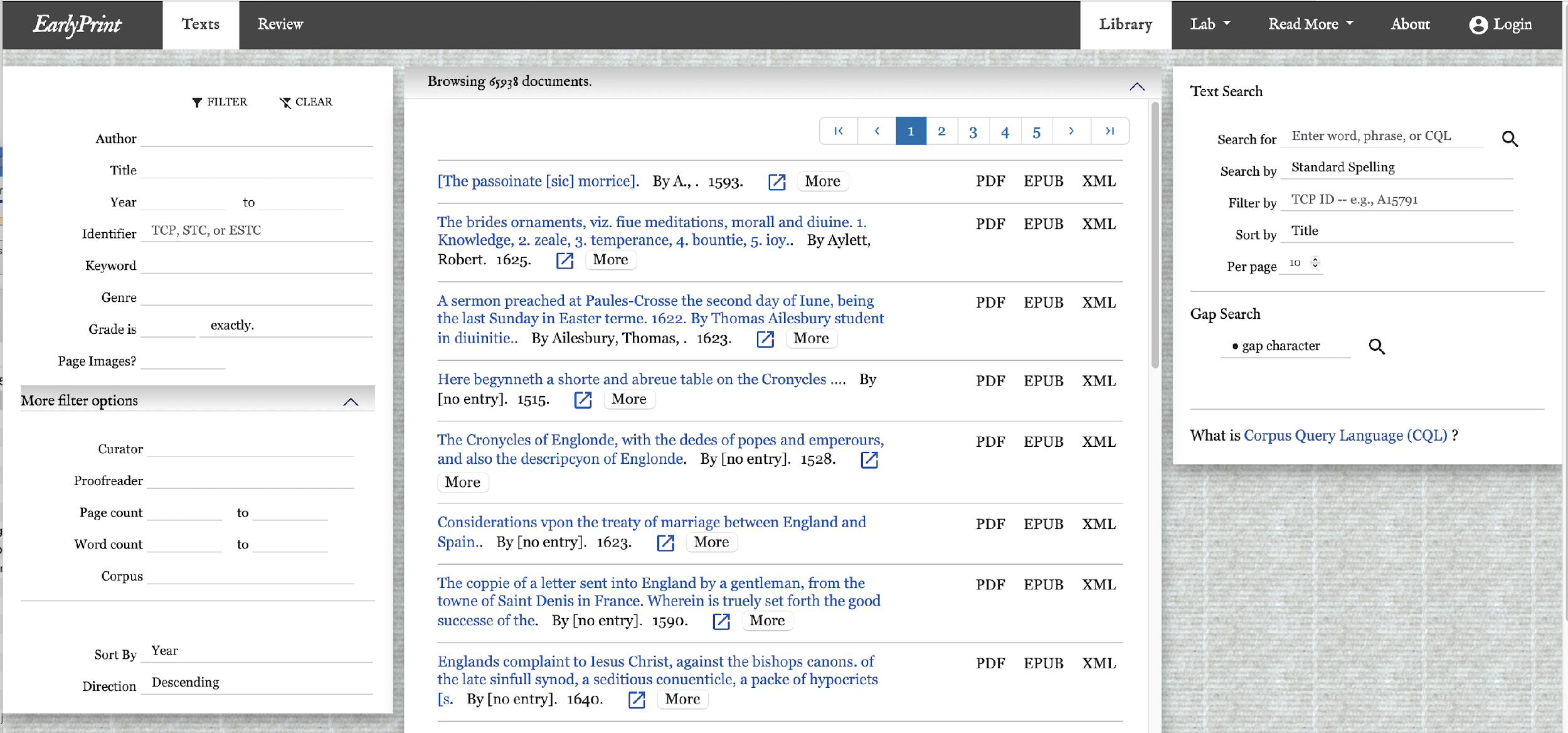
Task: Jump to first page of results
Action: tap(839, 131)
